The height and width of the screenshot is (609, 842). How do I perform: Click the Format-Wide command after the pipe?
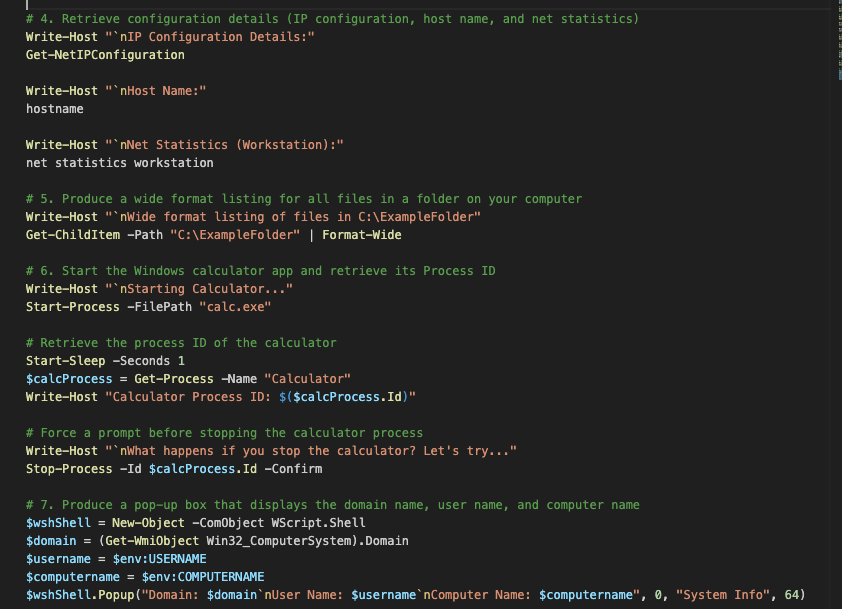pos(365,234)
